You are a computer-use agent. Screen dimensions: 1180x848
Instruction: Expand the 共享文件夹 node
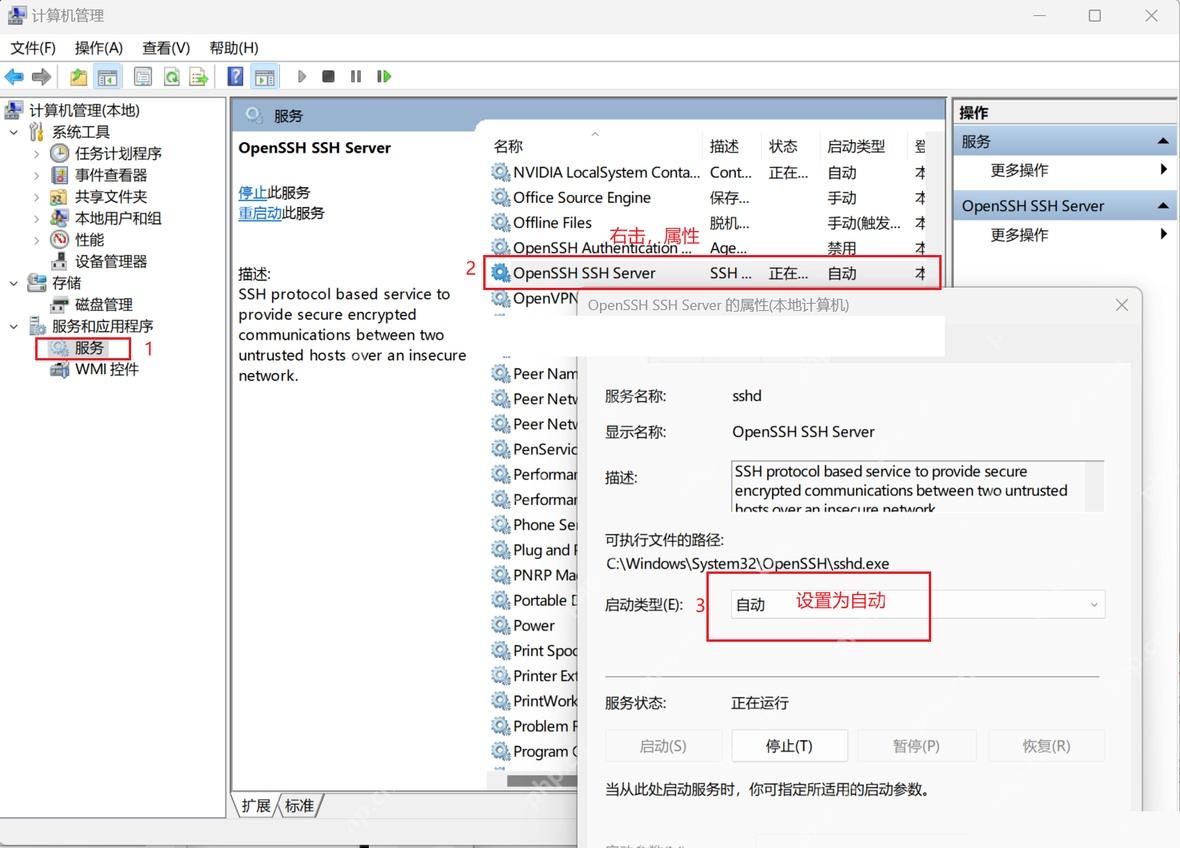(x=36, y=197)
